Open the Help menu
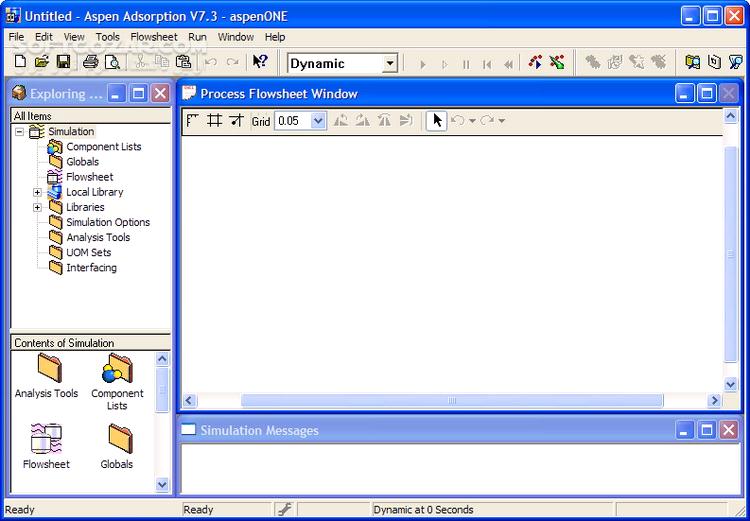 (275, 37)
